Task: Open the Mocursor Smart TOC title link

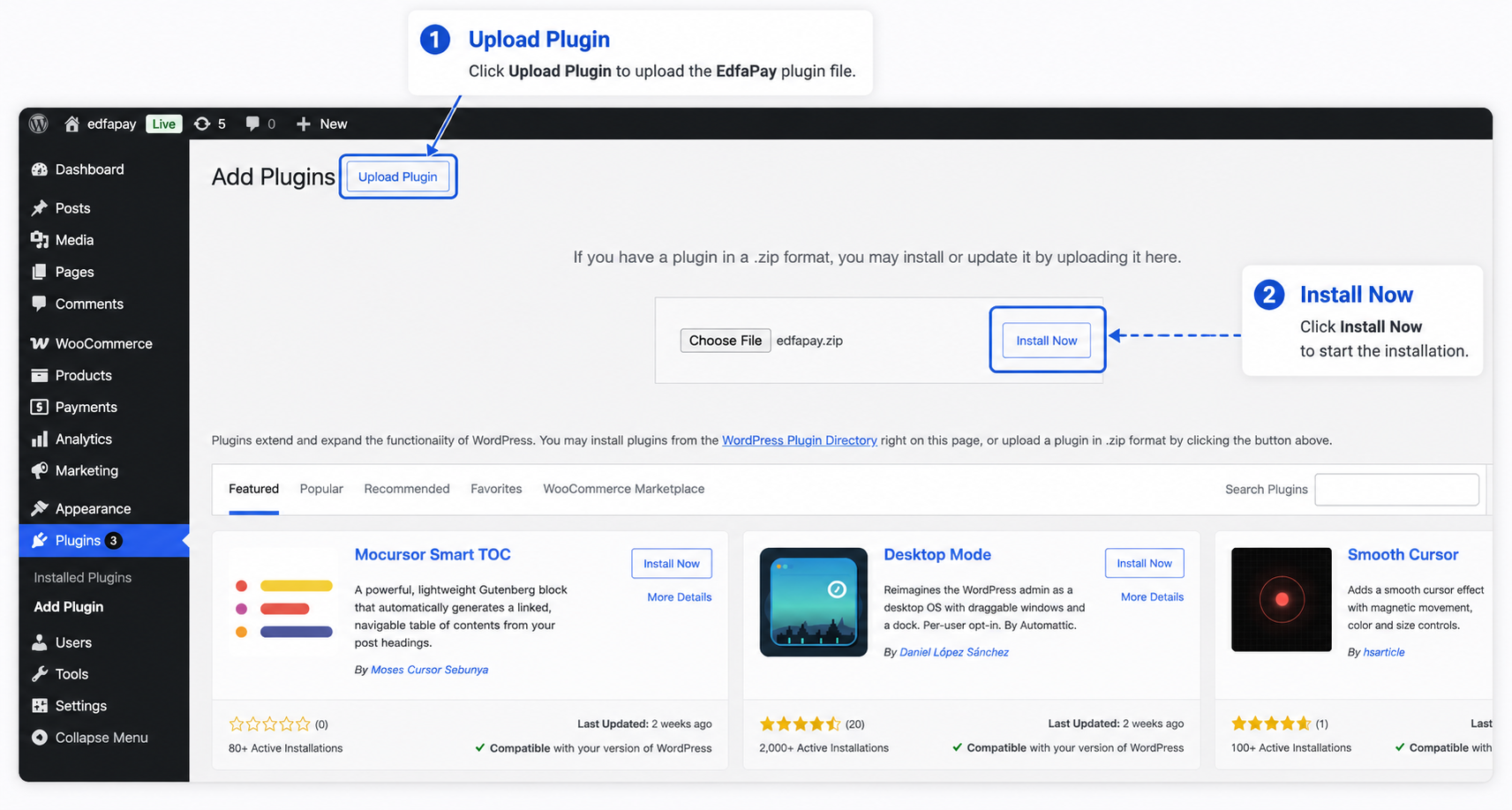Action: [x=433, y=555]
